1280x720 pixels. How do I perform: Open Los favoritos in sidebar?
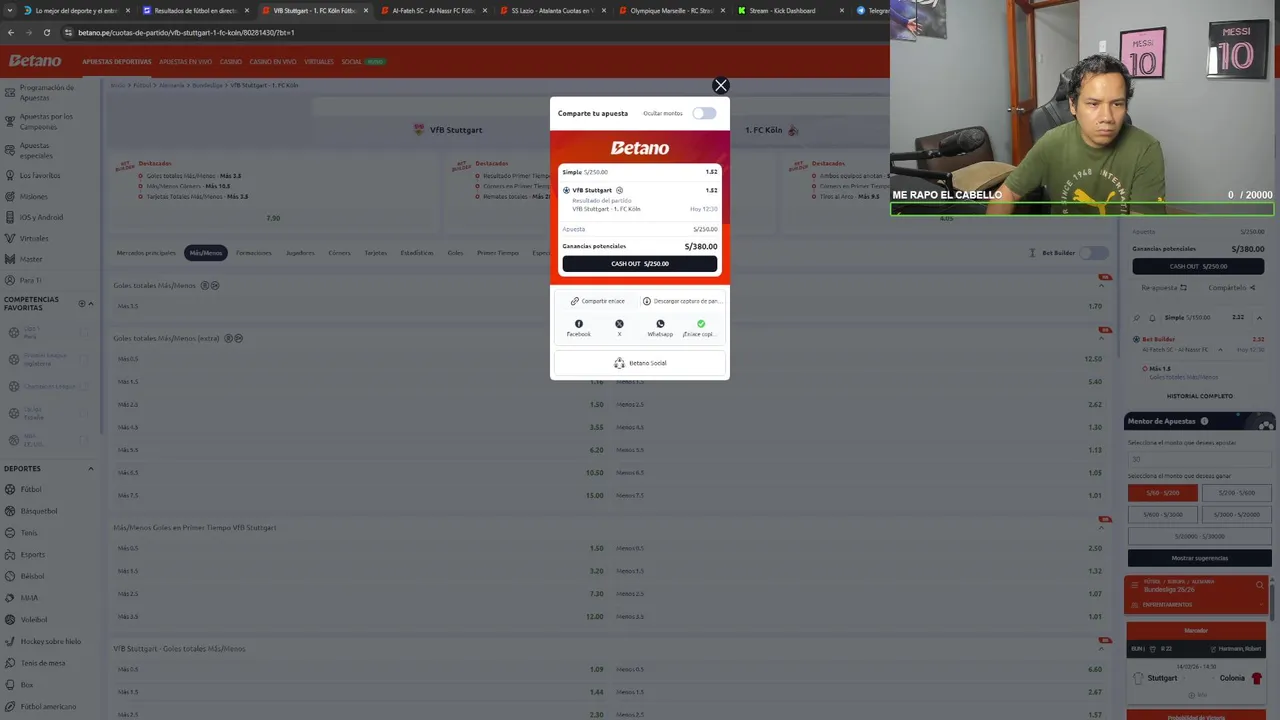point(40,176)
